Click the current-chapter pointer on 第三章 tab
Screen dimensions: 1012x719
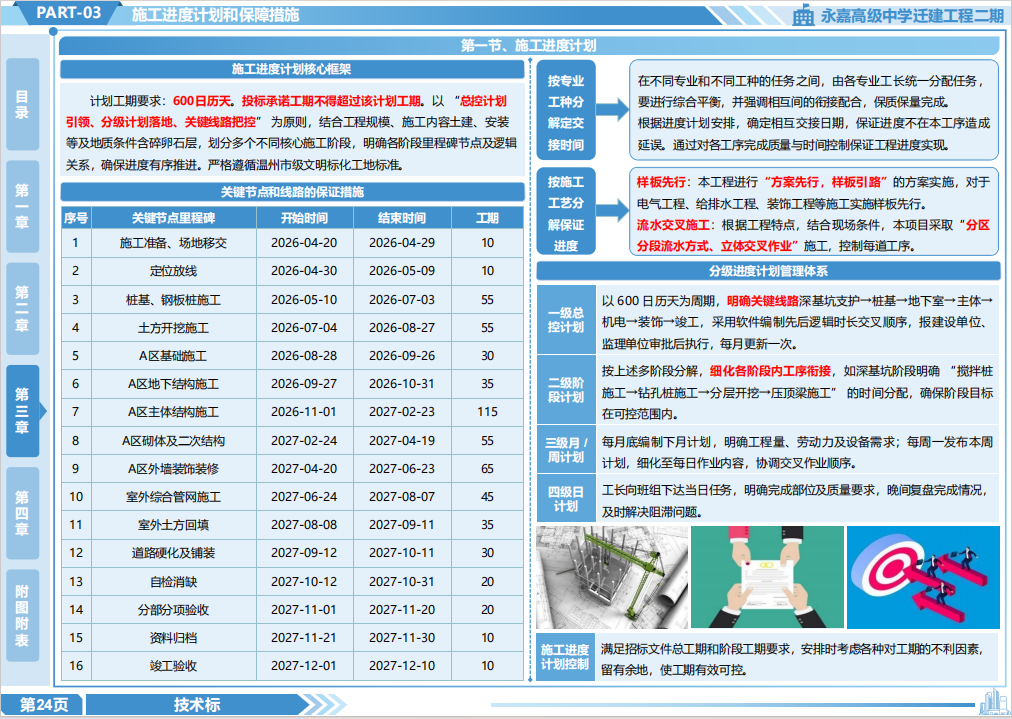coord(43,411)
